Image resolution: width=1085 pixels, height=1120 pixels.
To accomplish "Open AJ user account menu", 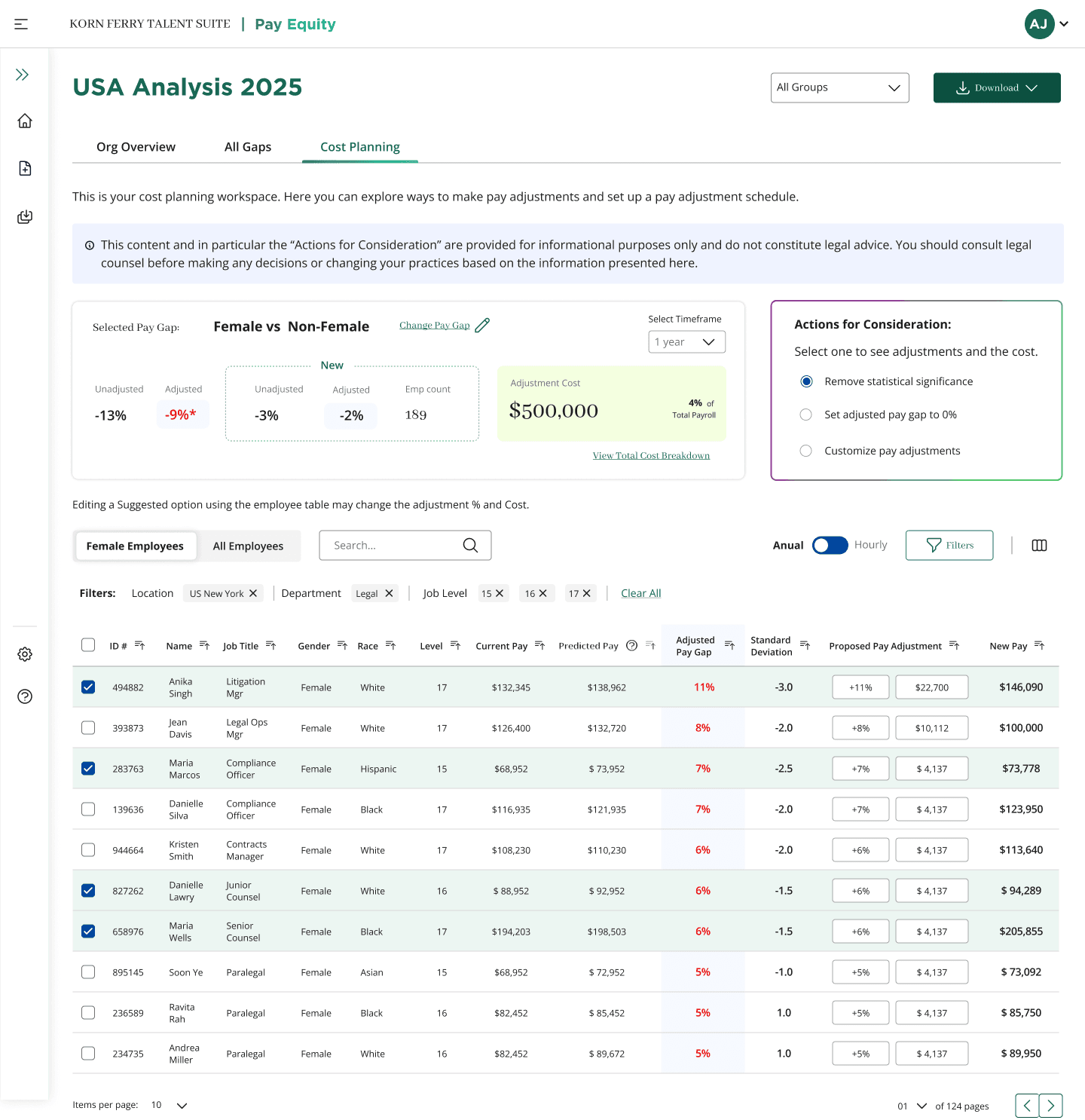I will [1047, 24].
